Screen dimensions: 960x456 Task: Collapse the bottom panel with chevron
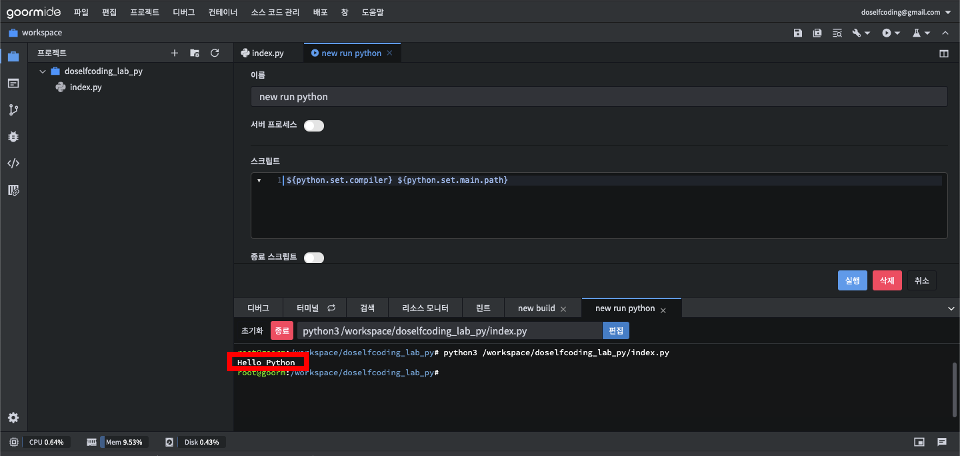pos(951,308)
